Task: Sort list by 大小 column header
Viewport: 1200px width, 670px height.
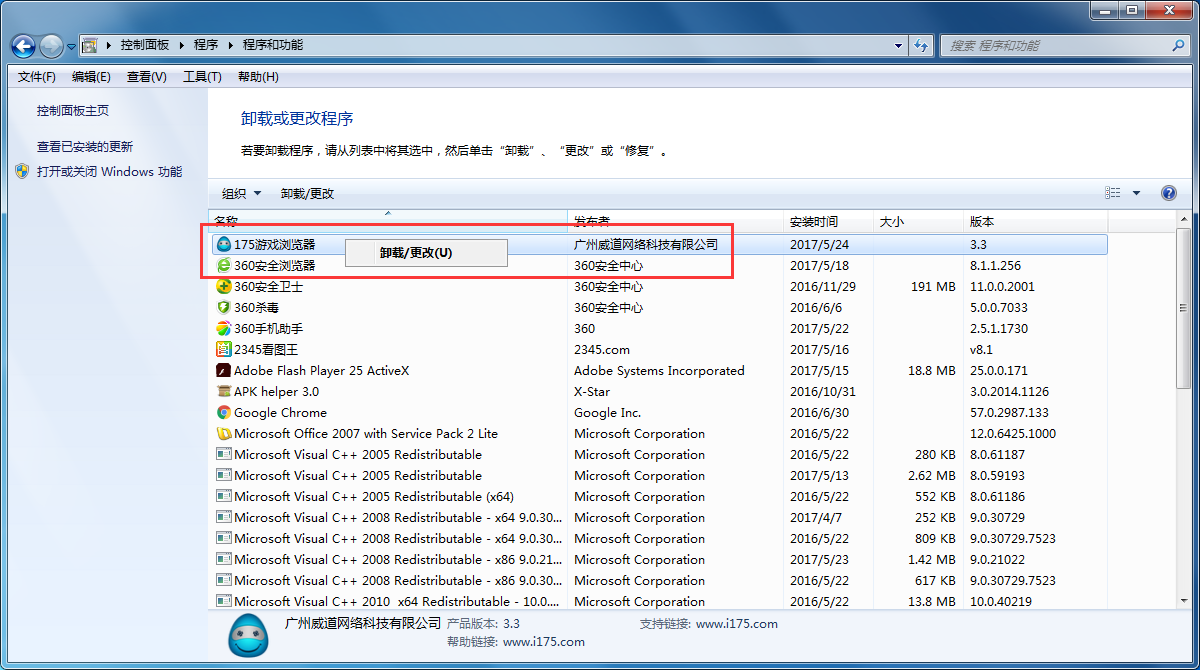Action: pyautogui.click(x=918, y=222)
